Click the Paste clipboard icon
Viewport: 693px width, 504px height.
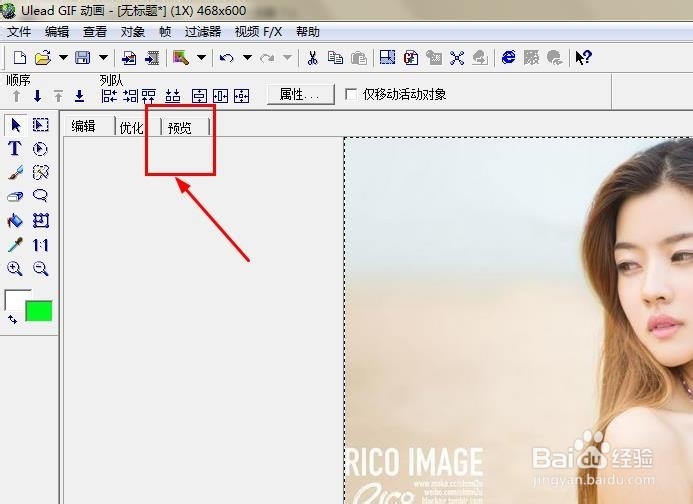click(x=359, y=58)
